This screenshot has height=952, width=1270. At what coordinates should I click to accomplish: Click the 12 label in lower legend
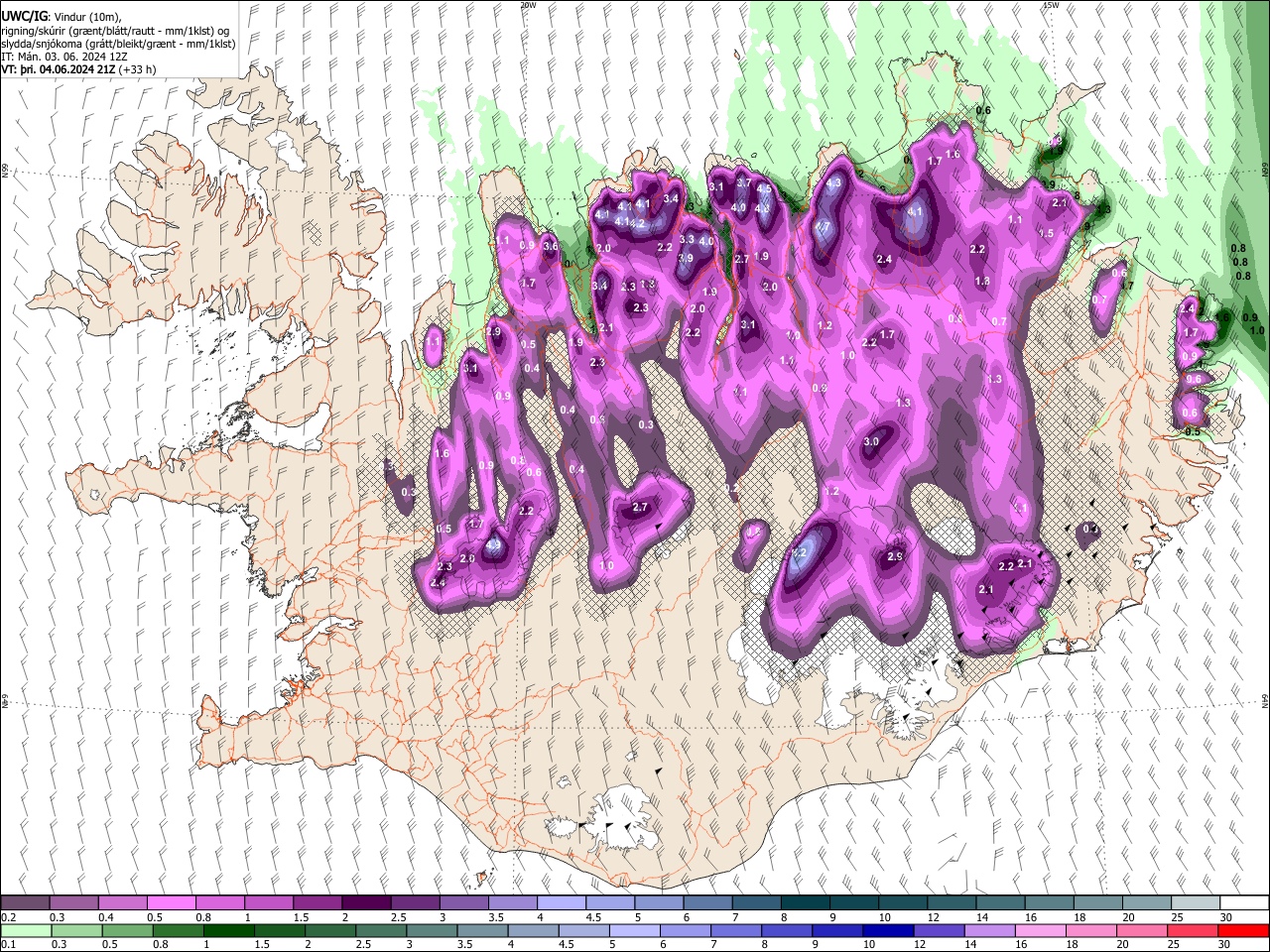(x=921, y=944)
